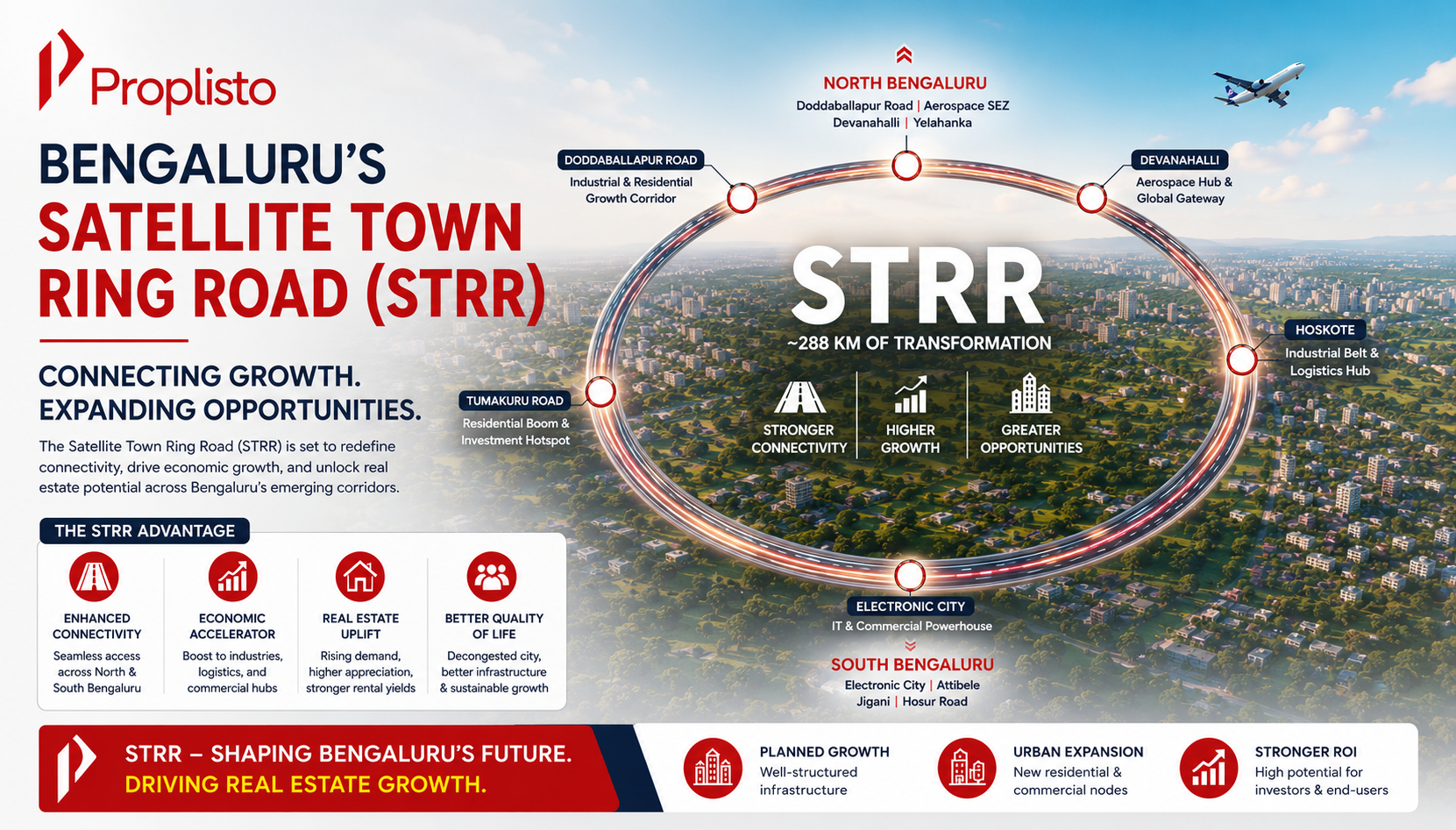This screenshot has width=1456, height=830.
Task: Click the NORTH BENGALURU heading
Action: pos(905,83)
